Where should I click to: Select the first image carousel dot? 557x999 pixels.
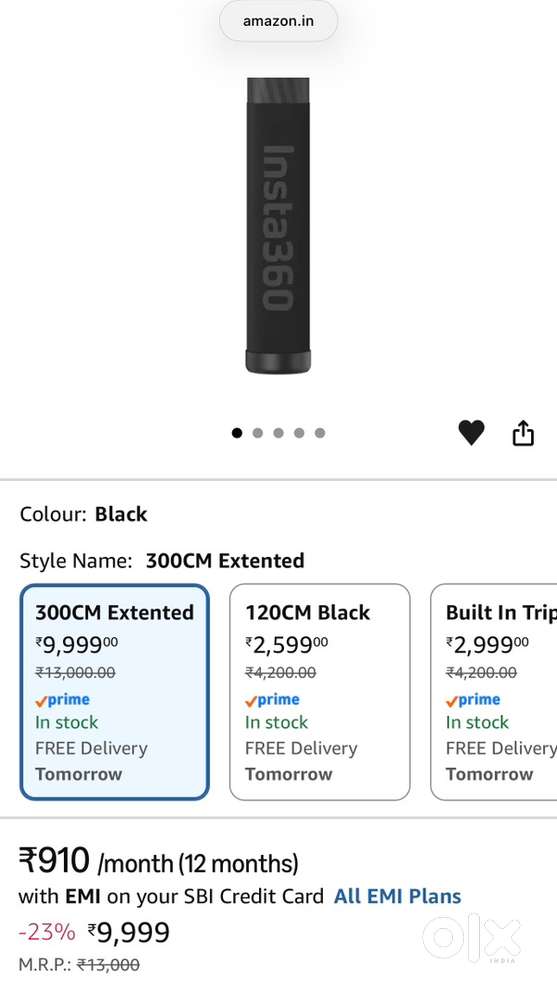point(237,433)
